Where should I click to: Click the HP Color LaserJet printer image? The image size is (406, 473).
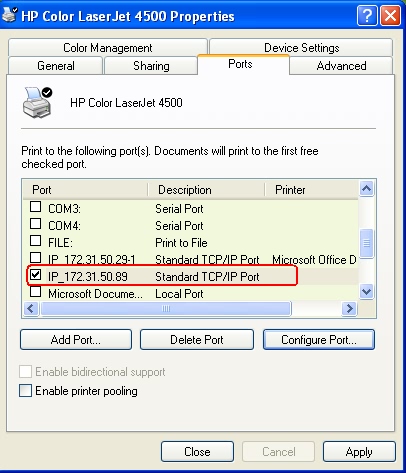pos(37,102)
